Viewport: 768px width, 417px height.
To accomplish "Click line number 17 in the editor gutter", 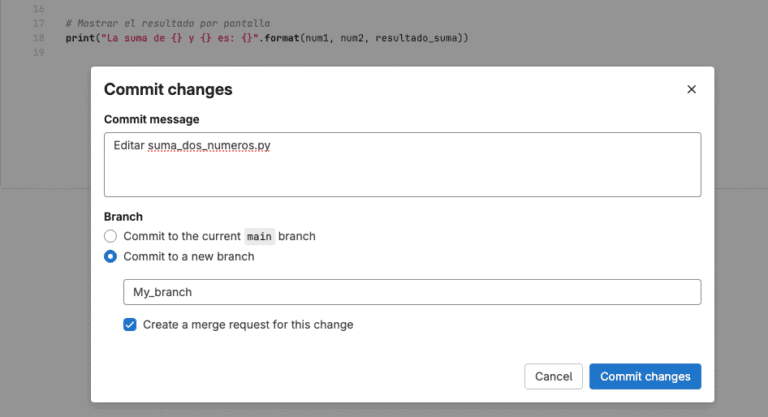I will tap(39, 23).
